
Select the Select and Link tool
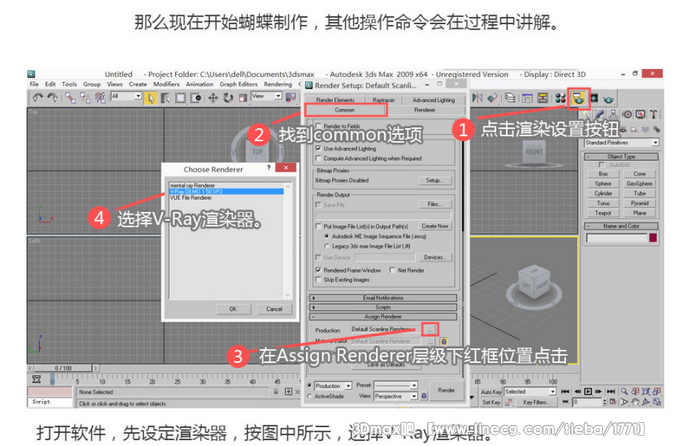[x=70, y=98]
